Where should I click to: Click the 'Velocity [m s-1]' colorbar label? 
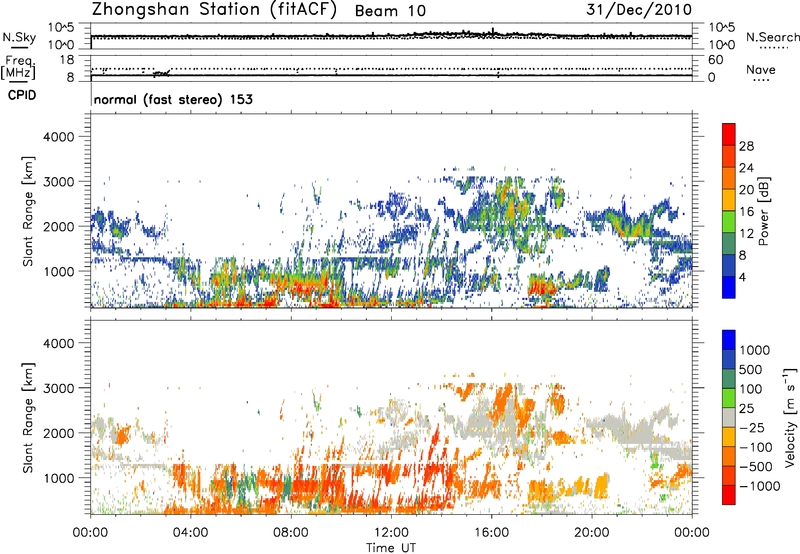point(790,417)
